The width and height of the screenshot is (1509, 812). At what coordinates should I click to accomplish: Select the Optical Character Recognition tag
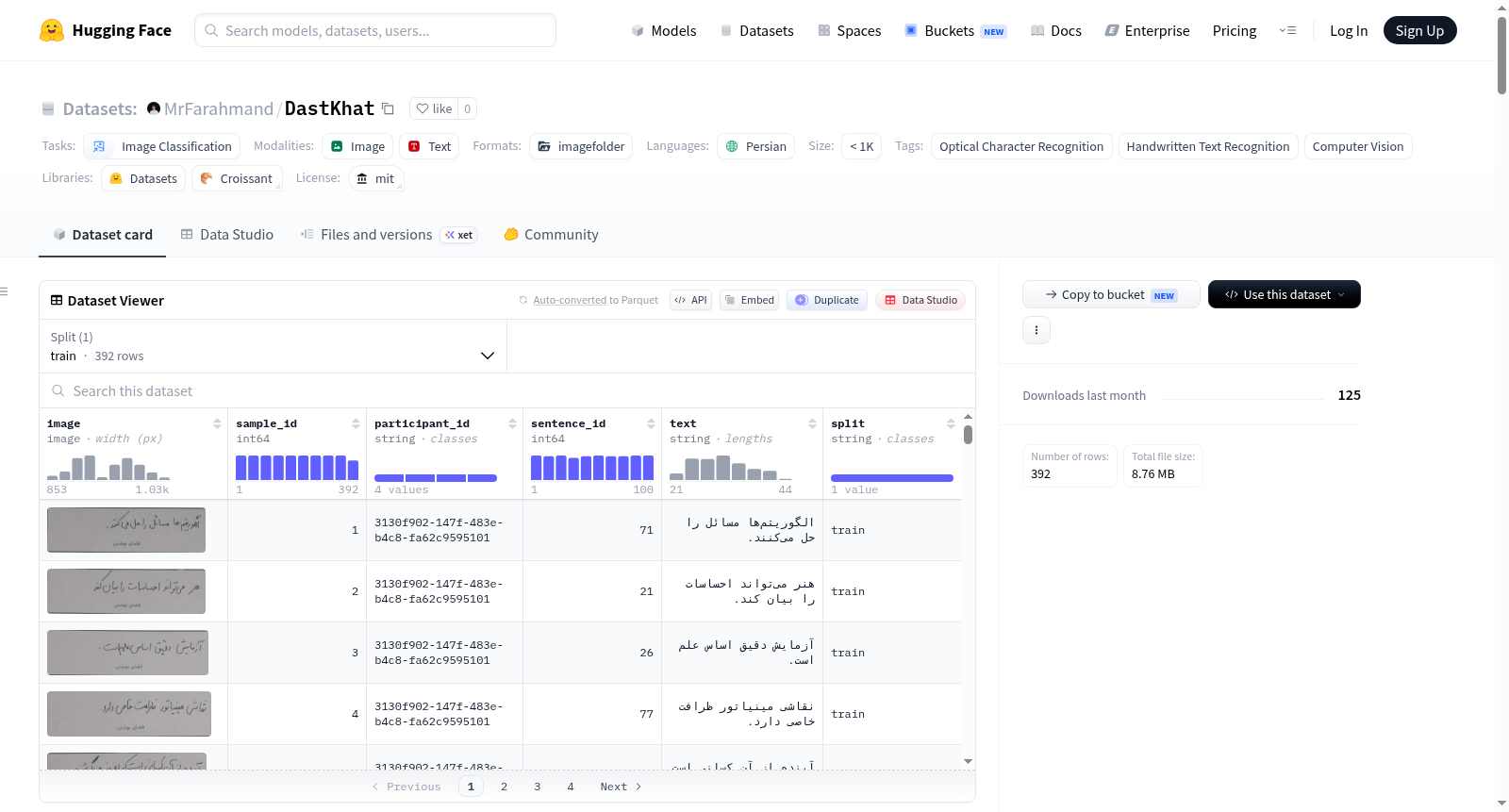[x=1021, y=146]
